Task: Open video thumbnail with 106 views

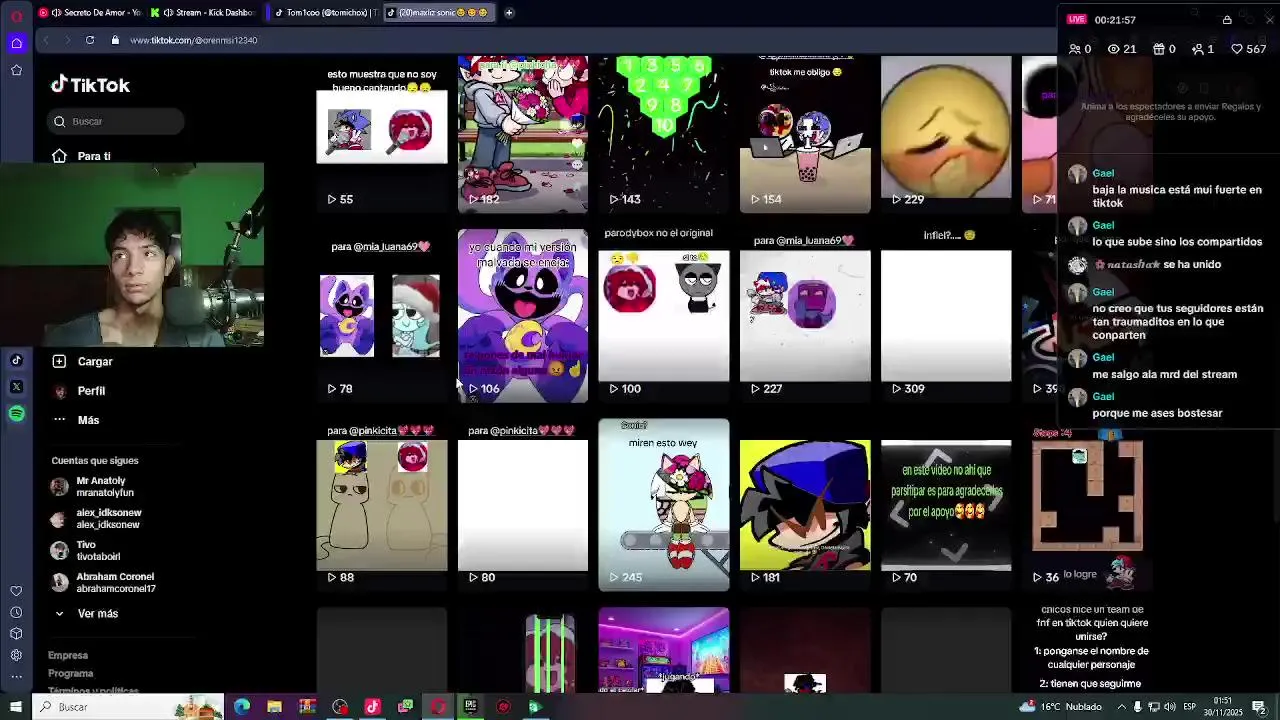Action: 523,316
